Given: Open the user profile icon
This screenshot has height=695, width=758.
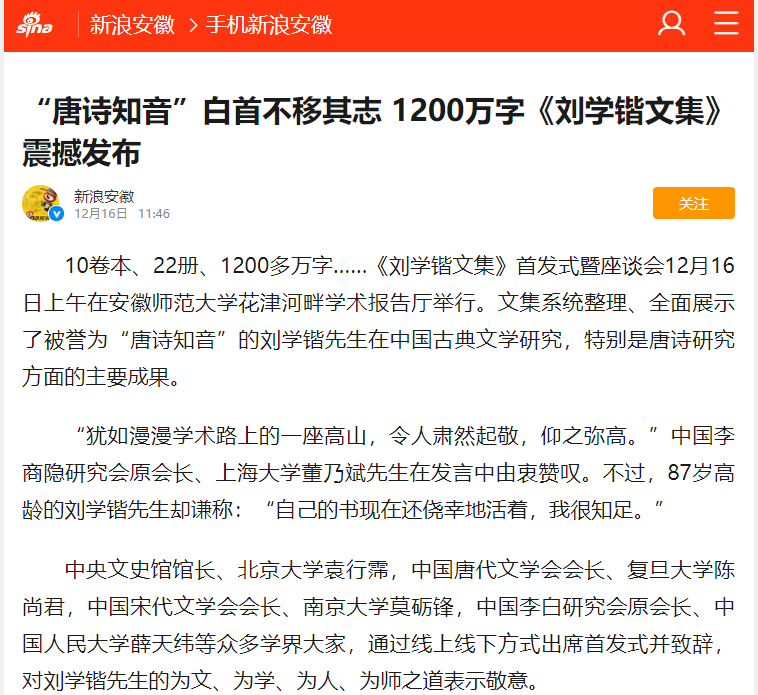Looking at the screenshot, I should [x=671, y=24].
